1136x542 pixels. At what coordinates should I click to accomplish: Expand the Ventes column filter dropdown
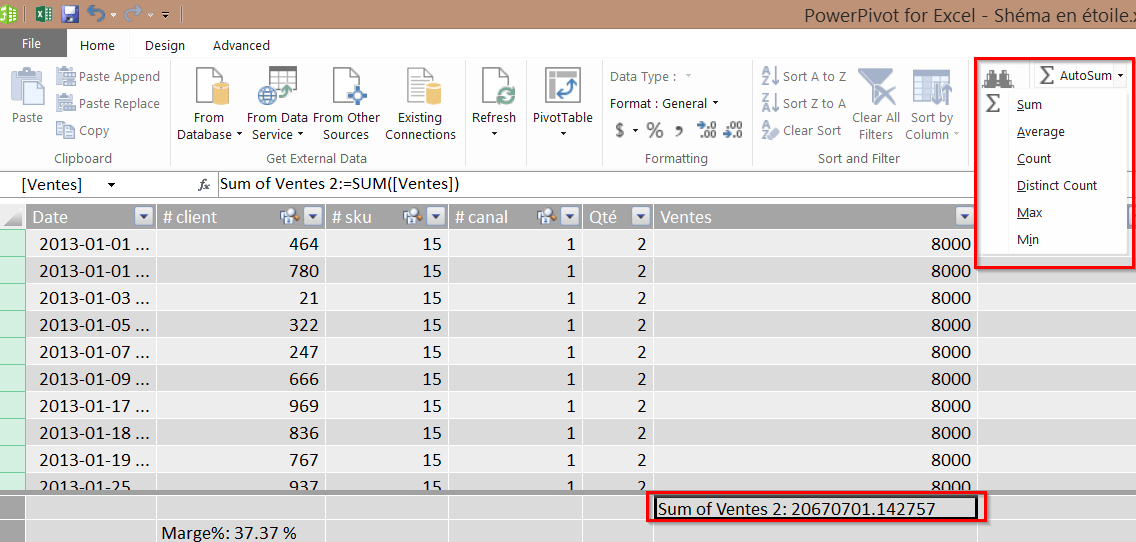pos(964,217)
